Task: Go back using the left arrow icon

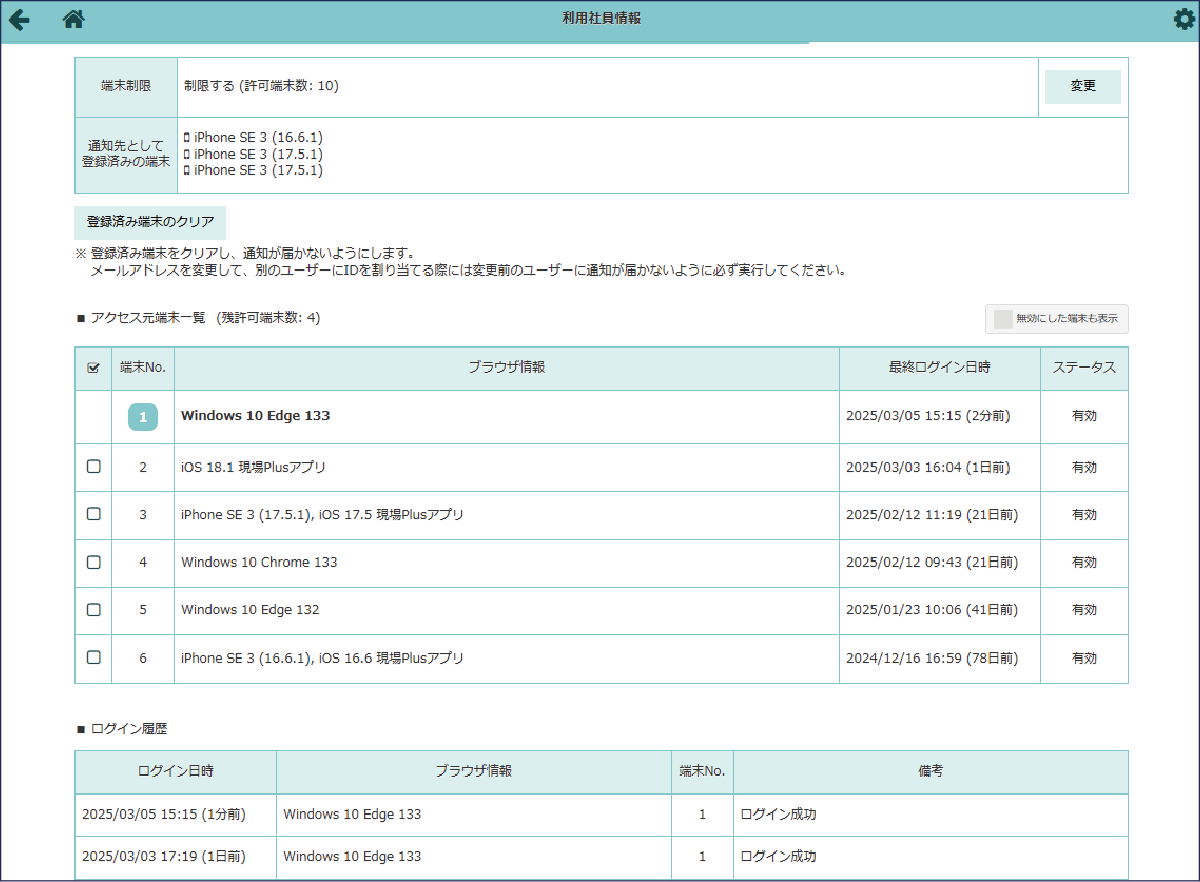Action: [x=19, y=19]
